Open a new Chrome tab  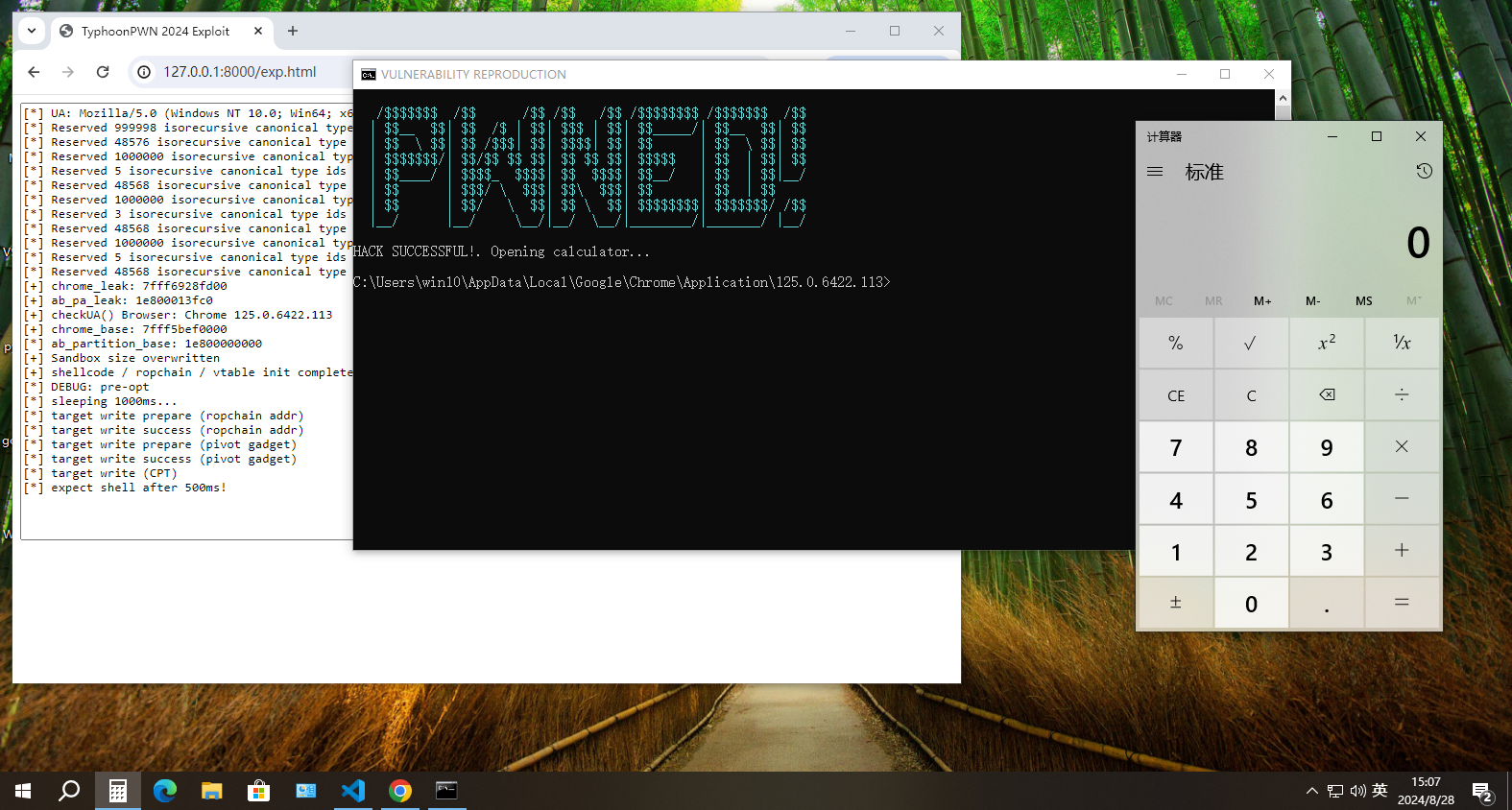coord(293,31)
